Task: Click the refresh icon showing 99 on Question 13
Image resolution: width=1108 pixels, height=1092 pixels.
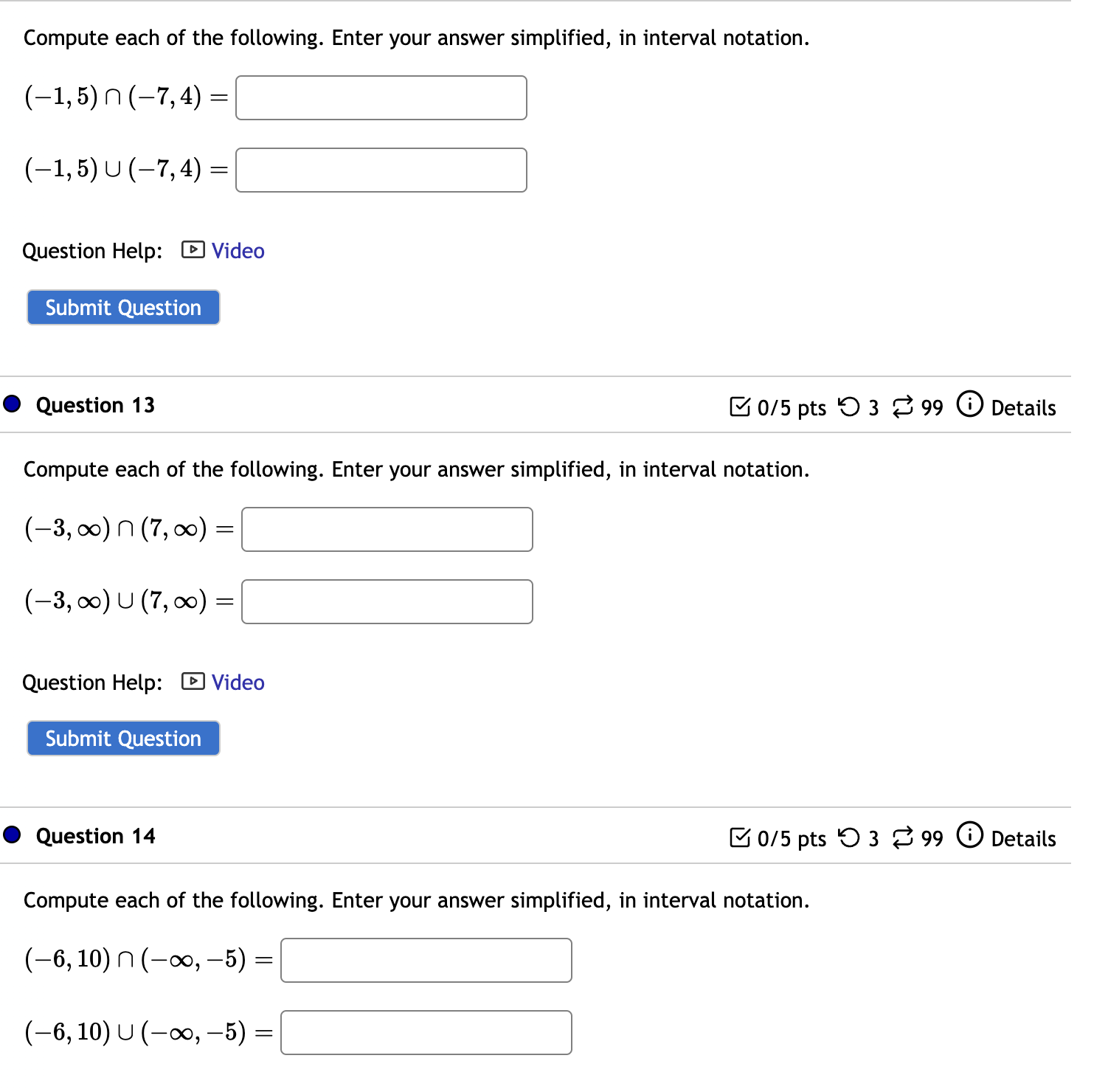Action: [x=904, y=407]
